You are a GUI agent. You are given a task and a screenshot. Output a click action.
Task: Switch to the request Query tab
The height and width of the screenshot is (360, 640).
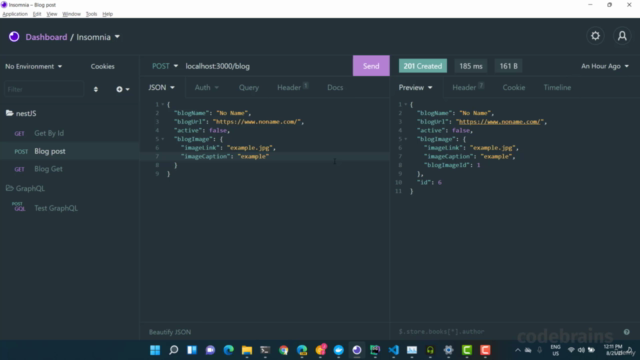[x=249, y=87]
